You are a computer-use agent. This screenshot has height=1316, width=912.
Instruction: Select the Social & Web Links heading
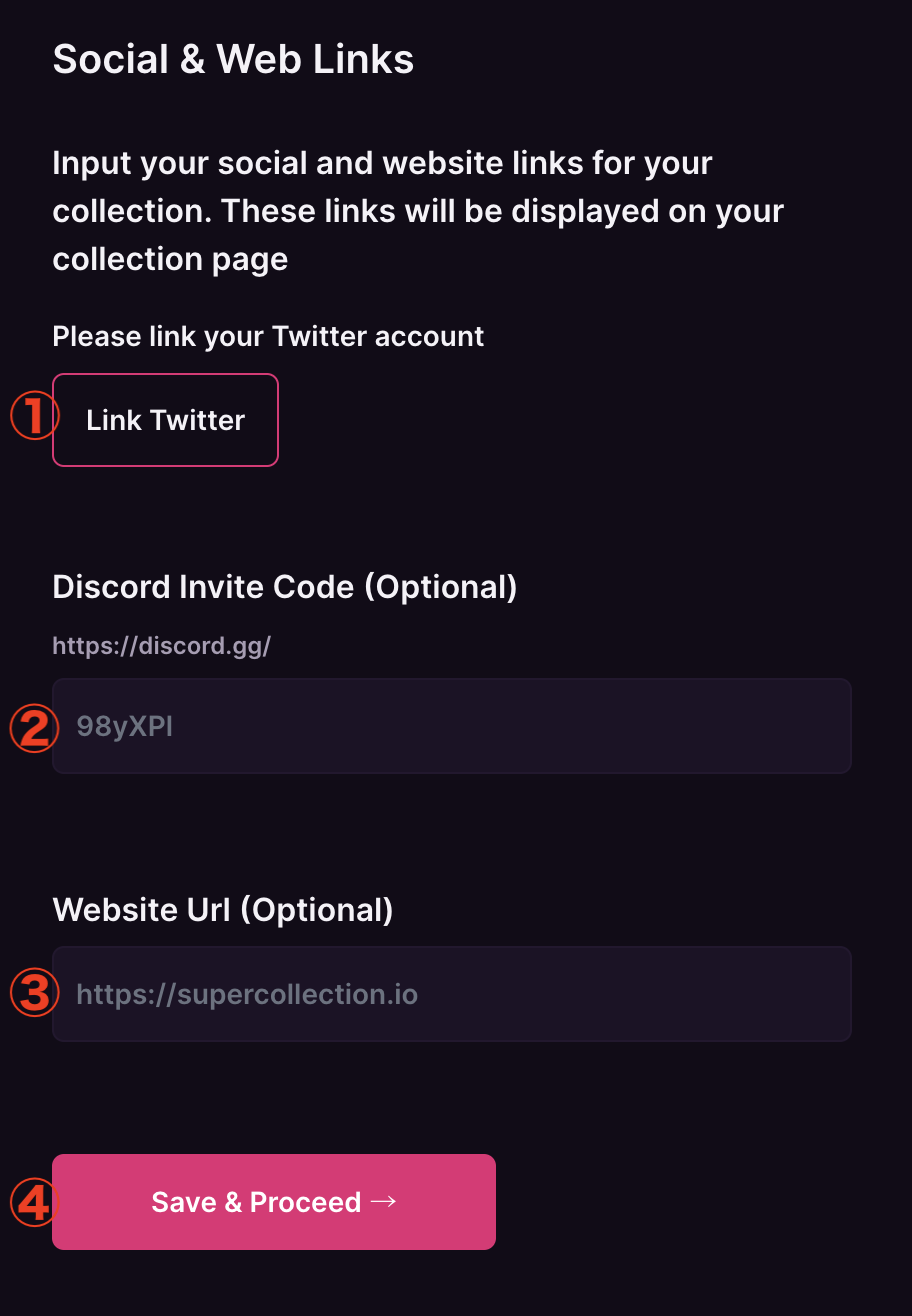point(233,59)
